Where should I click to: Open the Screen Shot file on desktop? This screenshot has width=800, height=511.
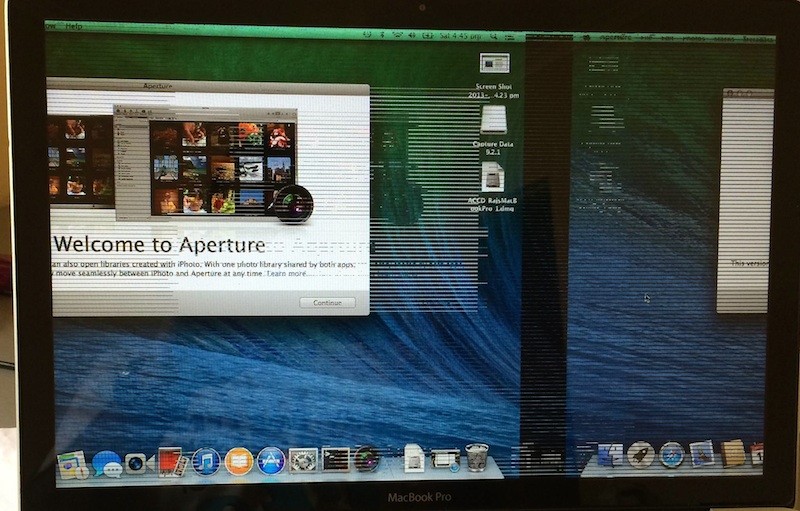click(x=494, y=63)
